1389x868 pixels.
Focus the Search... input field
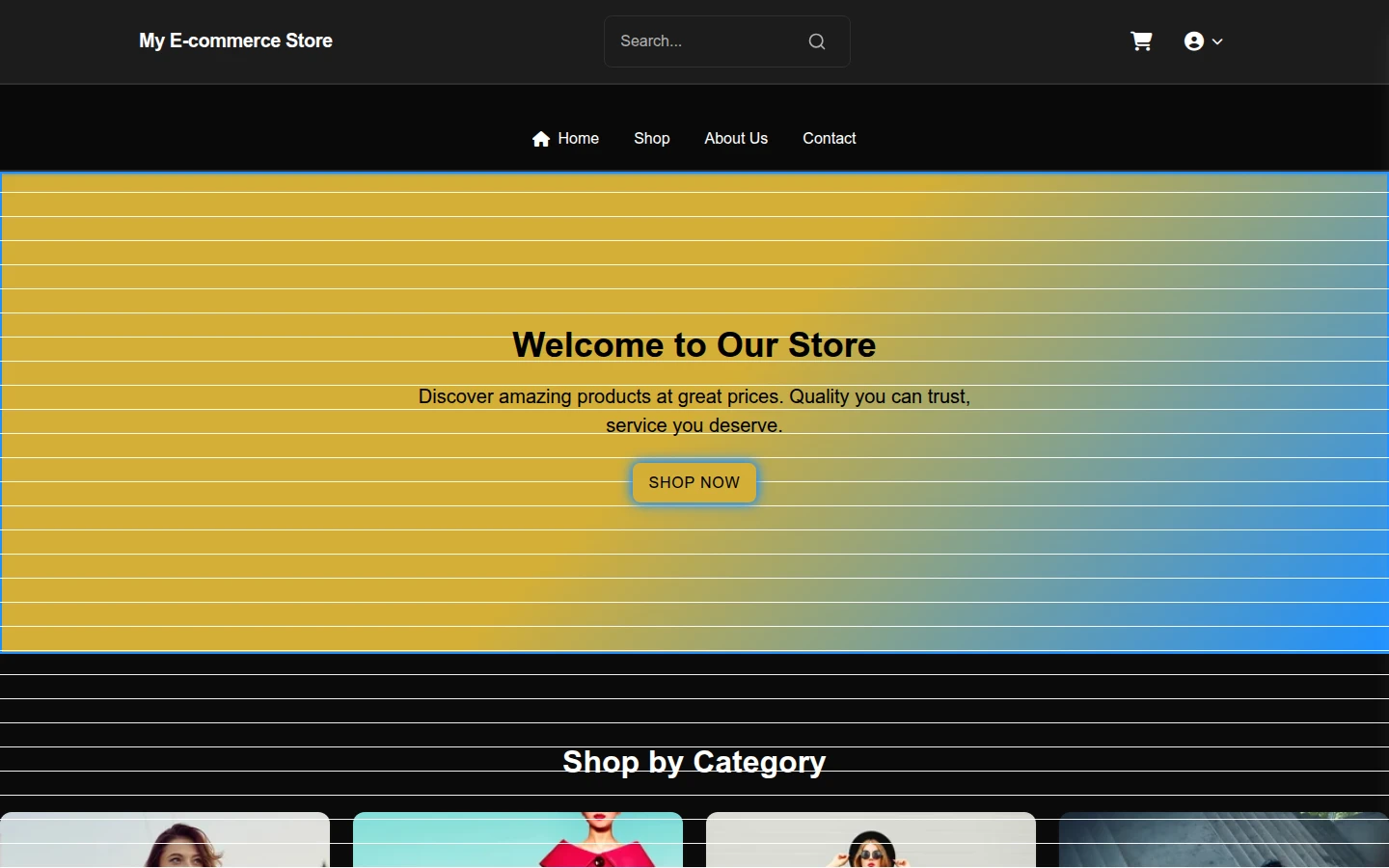click(709, 41)
